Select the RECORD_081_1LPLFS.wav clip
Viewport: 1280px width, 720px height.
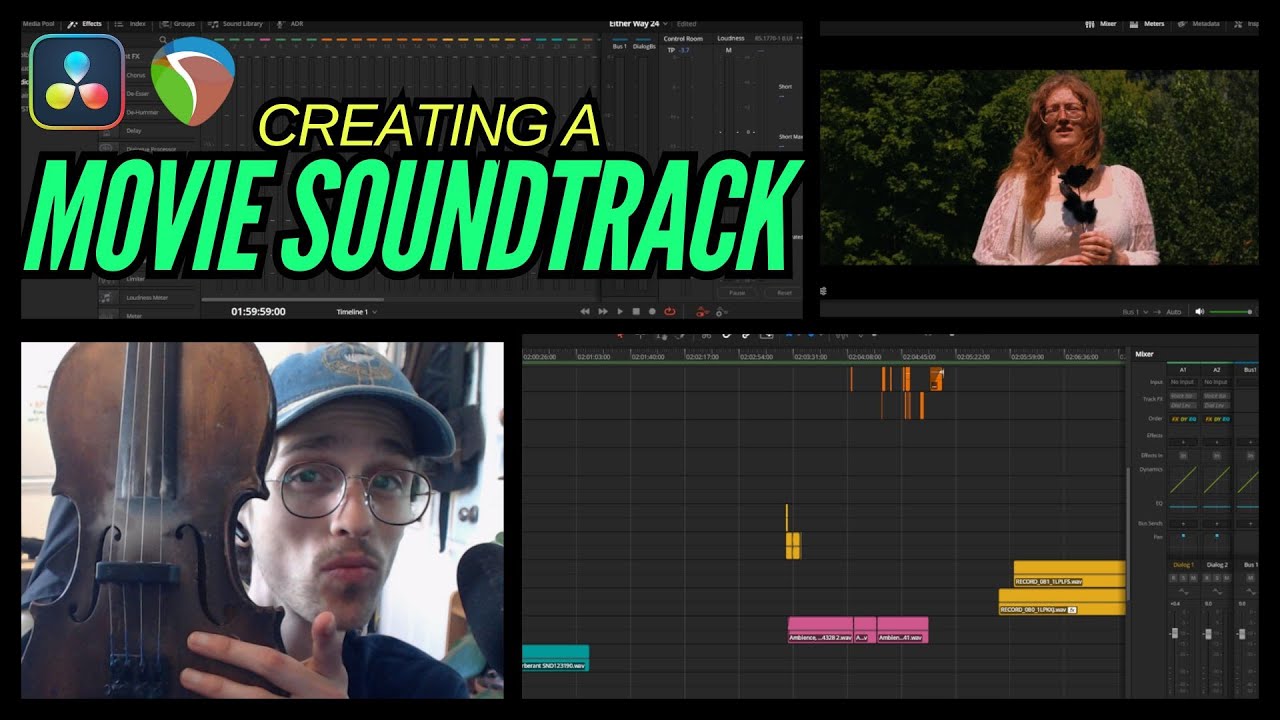tap(1070, 575)
